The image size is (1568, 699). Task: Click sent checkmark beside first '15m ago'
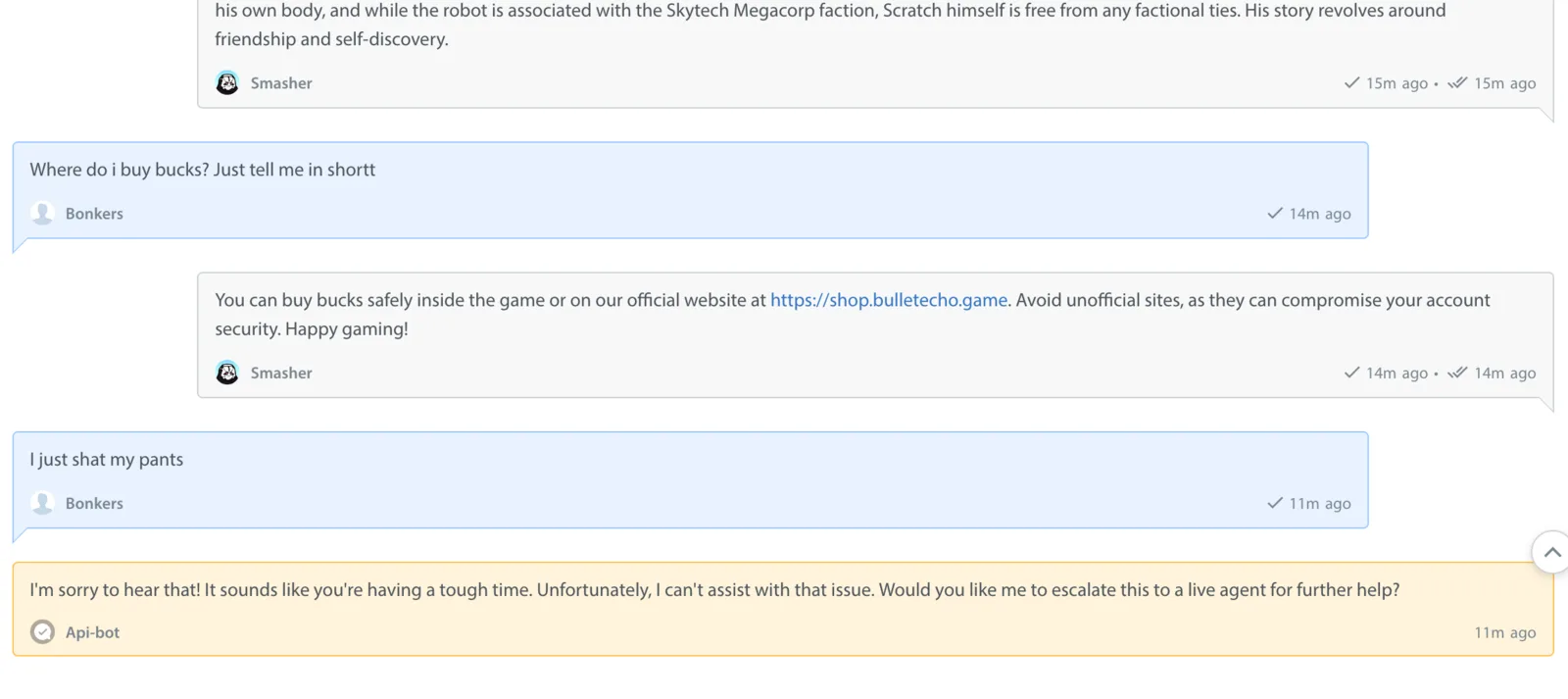(x=1351, y=82)
